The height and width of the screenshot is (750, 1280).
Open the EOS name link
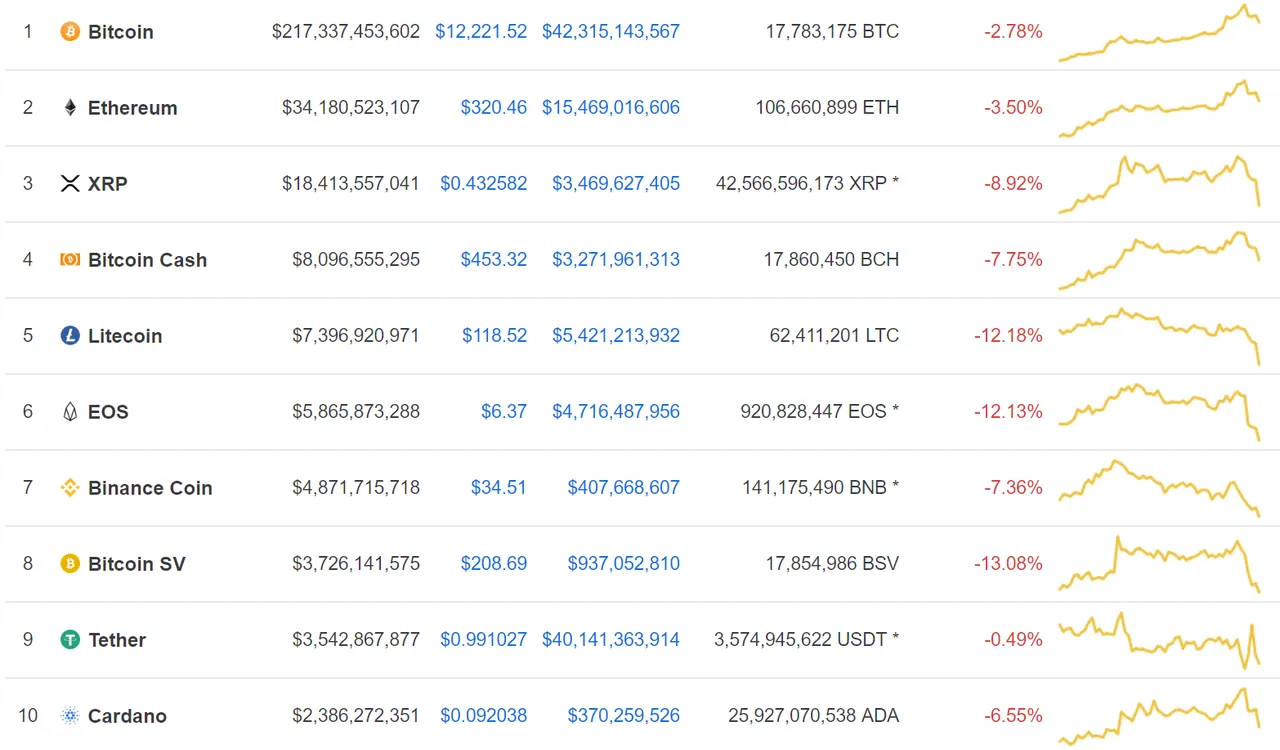(108, 412)
